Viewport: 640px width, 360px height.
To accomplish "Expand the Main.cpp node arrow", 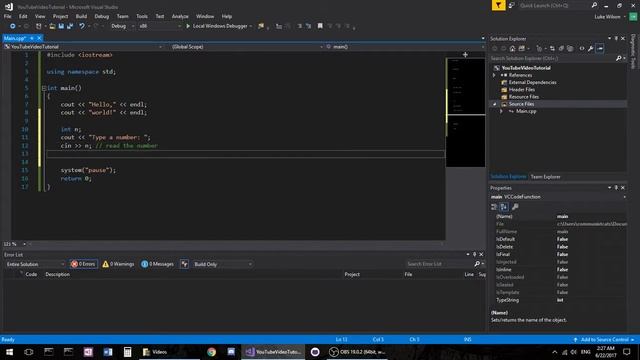I will pos(501,111).
